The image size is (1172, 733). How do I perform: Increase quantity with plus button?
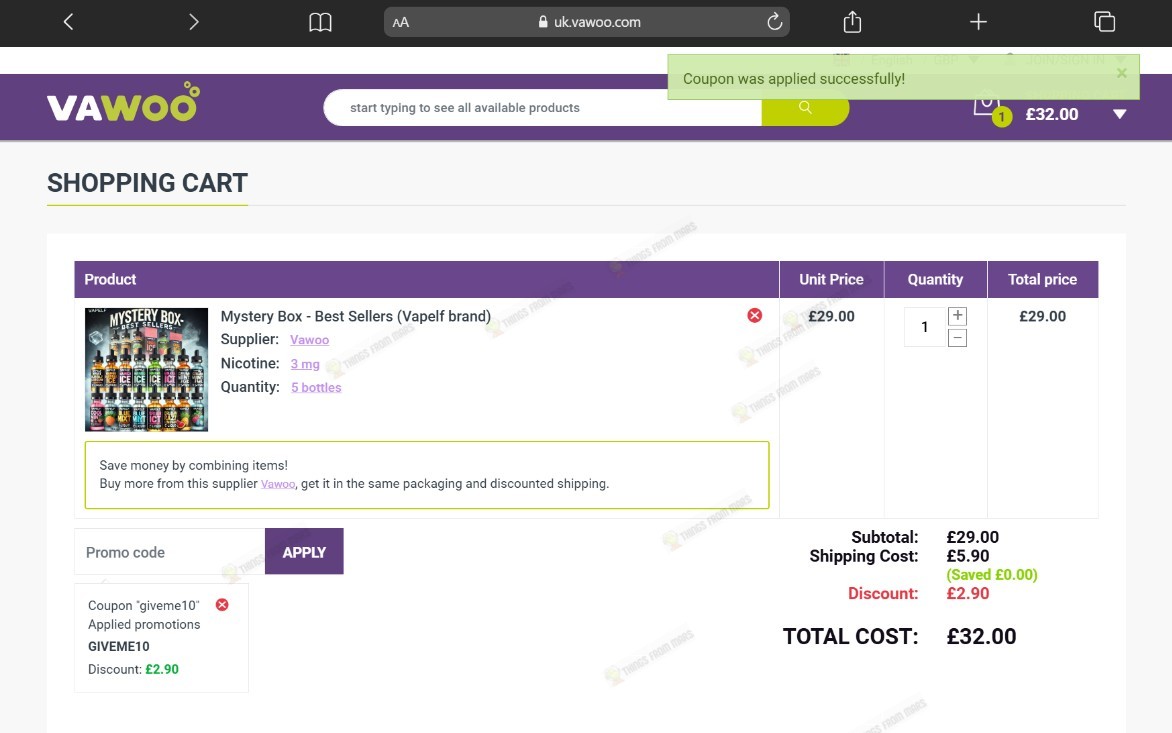[957, 316]
